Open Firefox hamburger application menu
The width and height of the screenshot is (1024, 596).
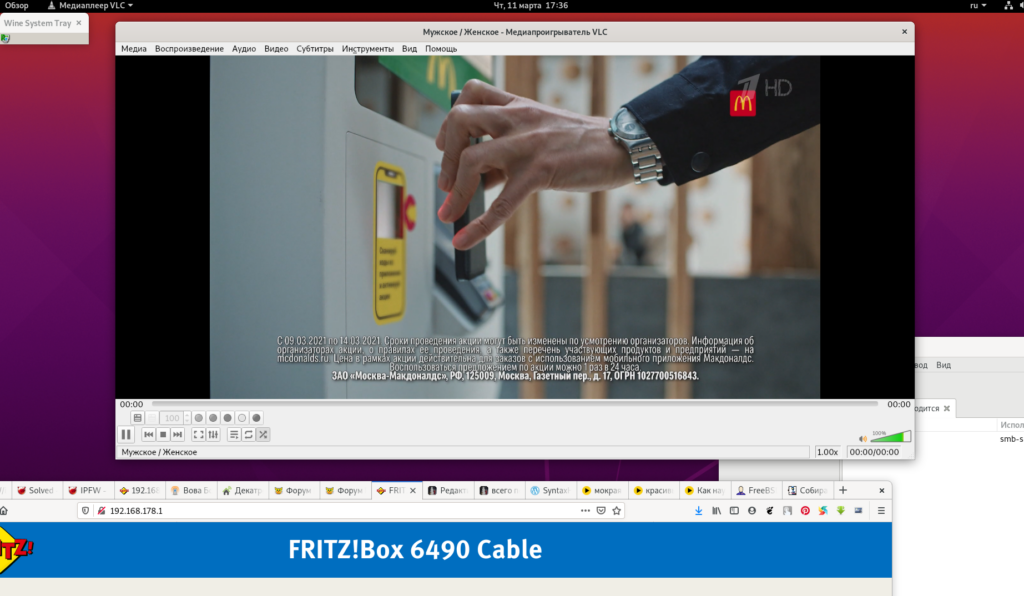point(881,510)
